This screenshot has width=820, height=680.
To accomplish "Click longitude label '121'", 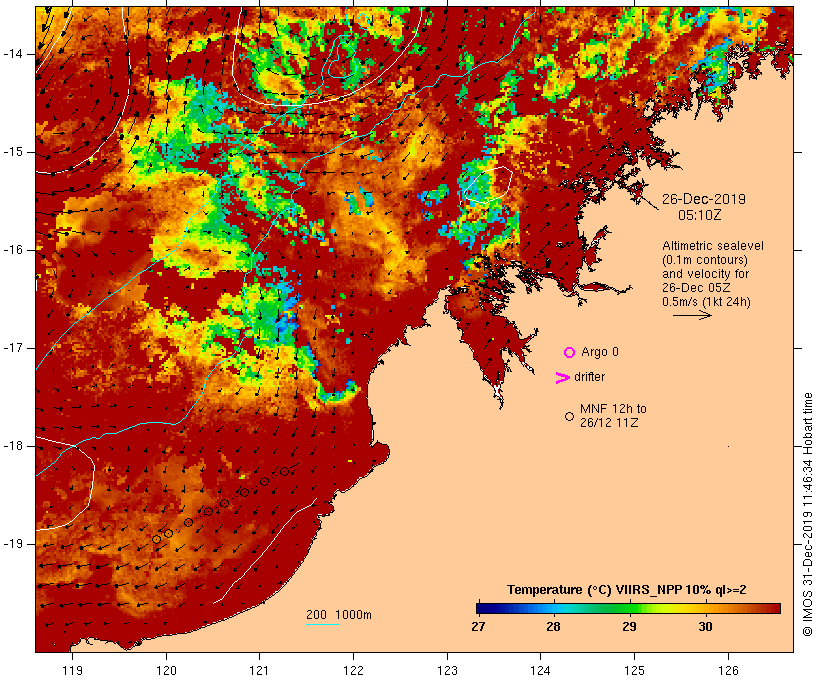I will (259, 670).
